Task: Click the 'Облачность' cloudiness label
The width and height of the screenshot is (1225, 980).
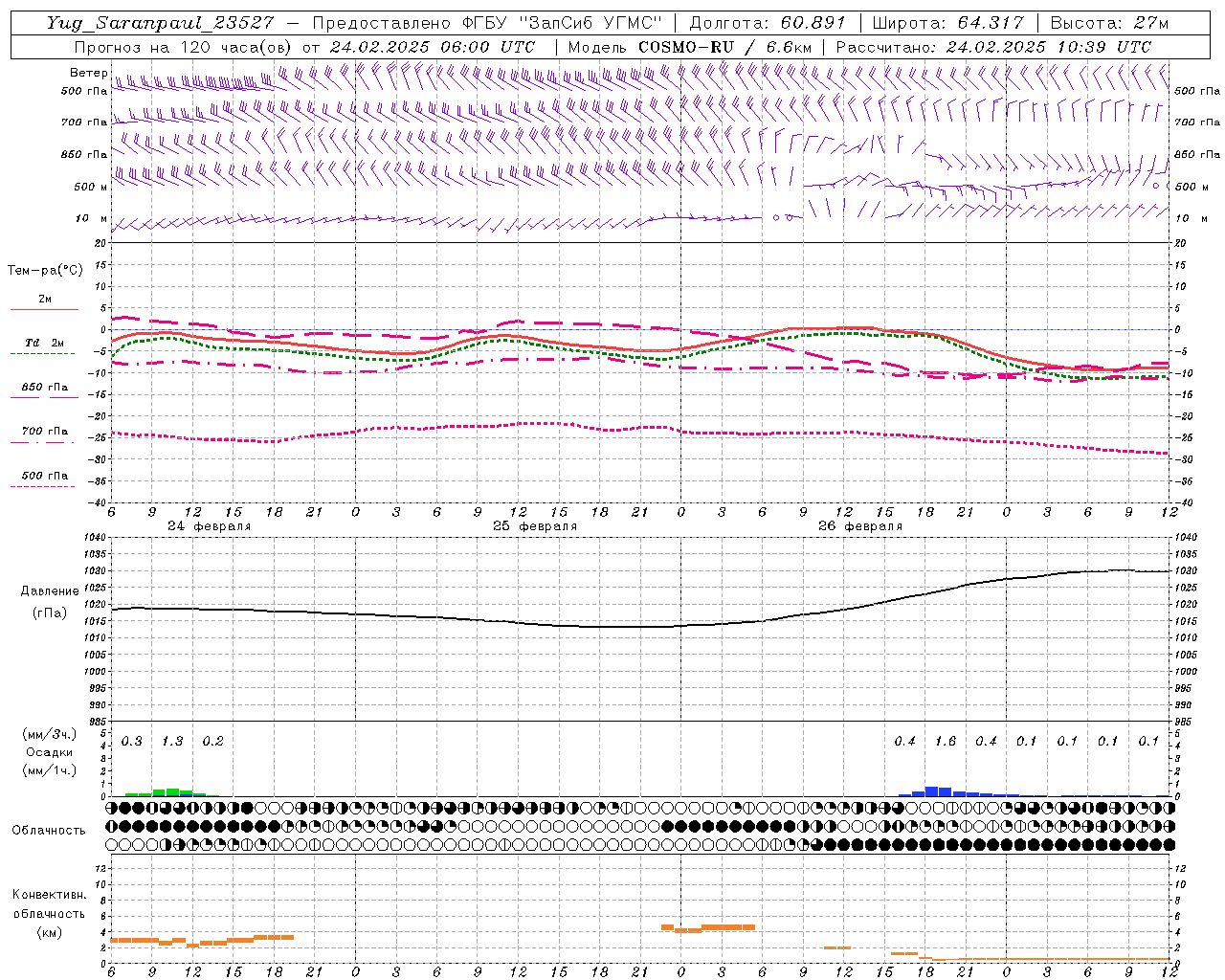Action: [x=49, y=831]
